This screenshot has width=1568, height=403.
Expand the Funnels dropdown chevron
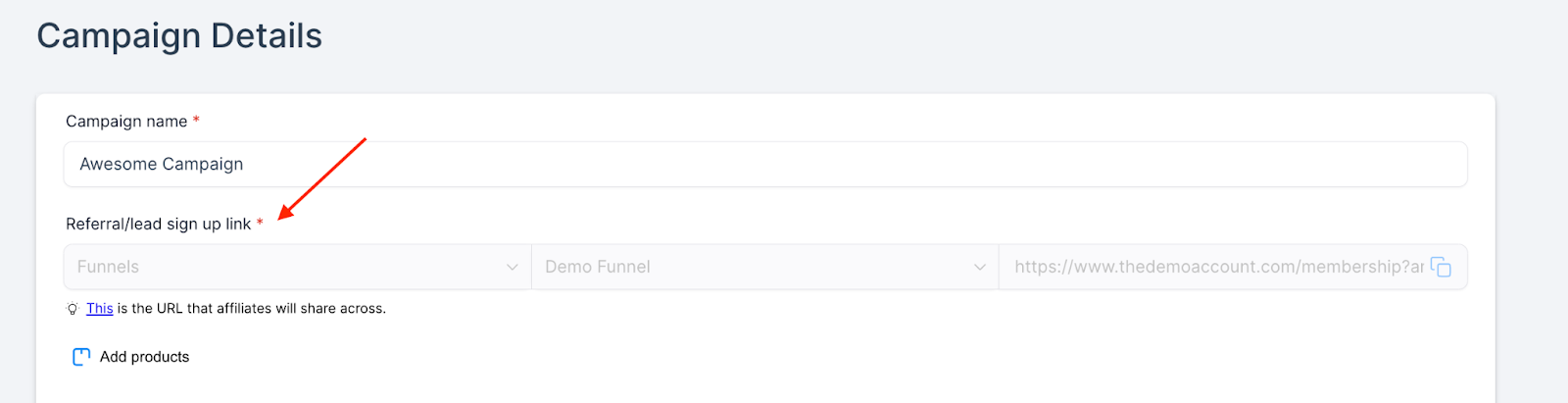click(512, 267)
